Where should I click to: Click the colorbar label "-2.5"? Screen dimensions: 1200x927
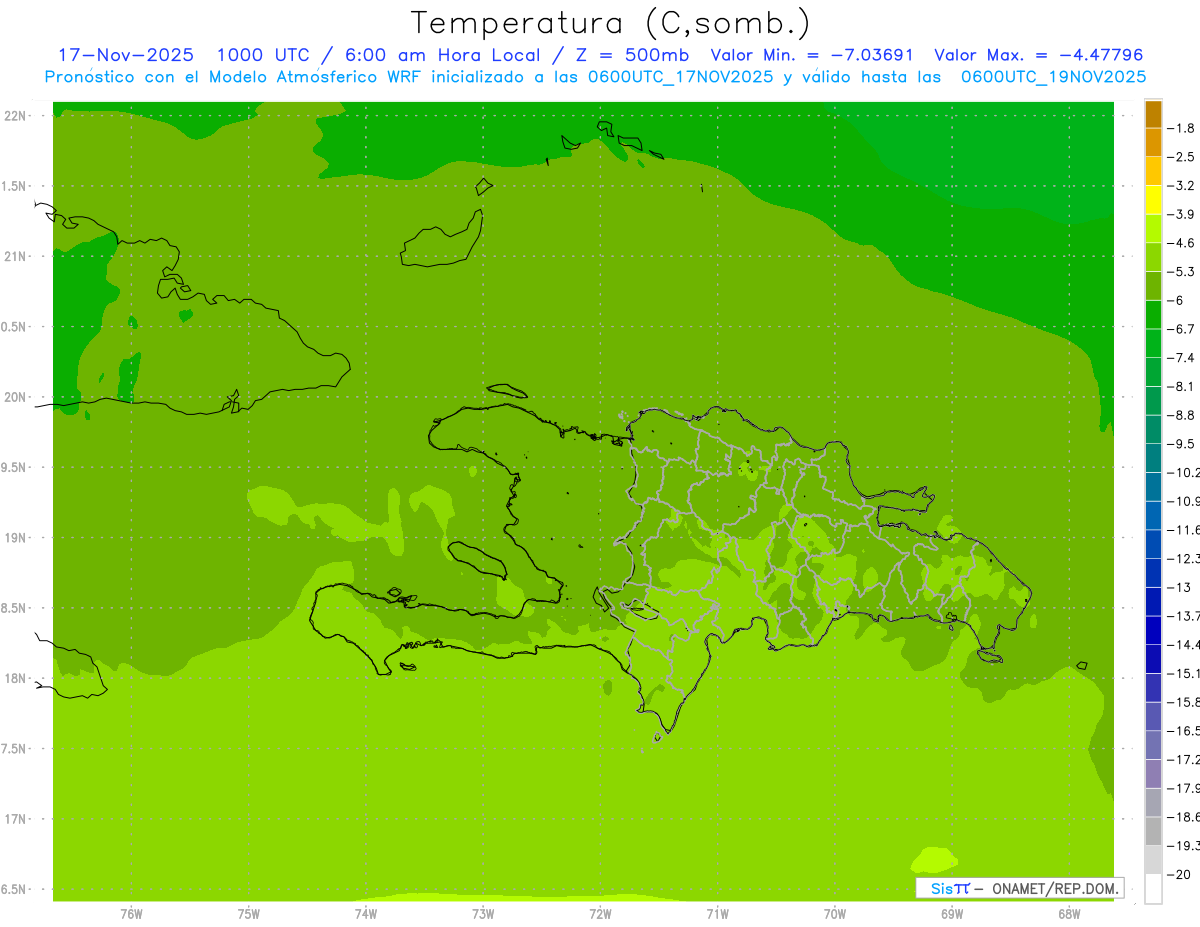(x=1183, y=157)
